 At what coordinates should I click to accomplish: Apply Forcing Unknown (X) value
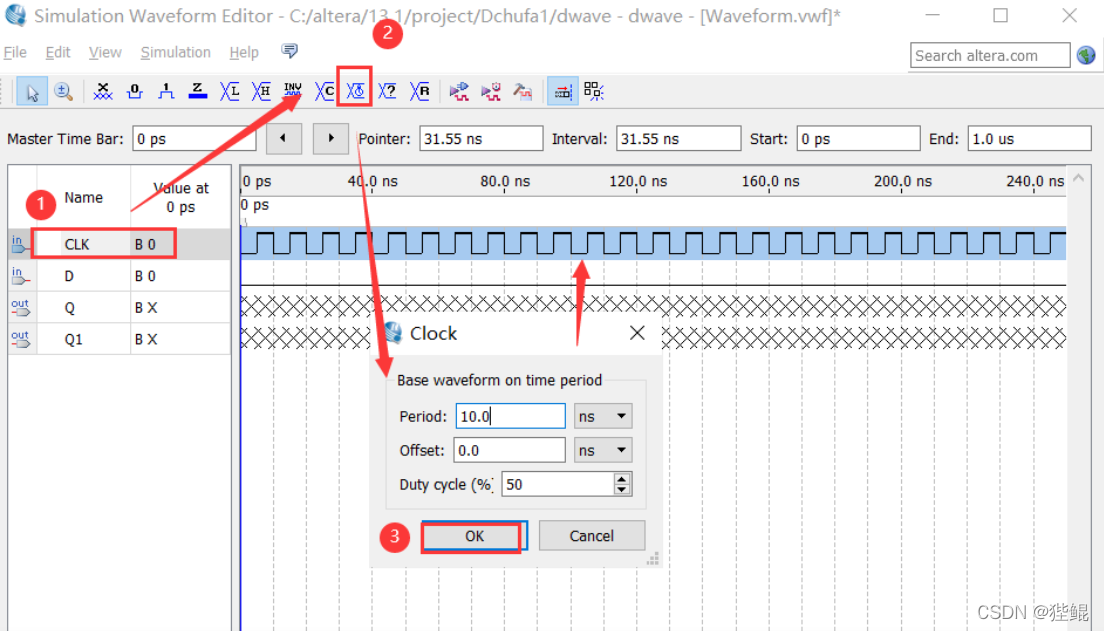pos(103,91)
